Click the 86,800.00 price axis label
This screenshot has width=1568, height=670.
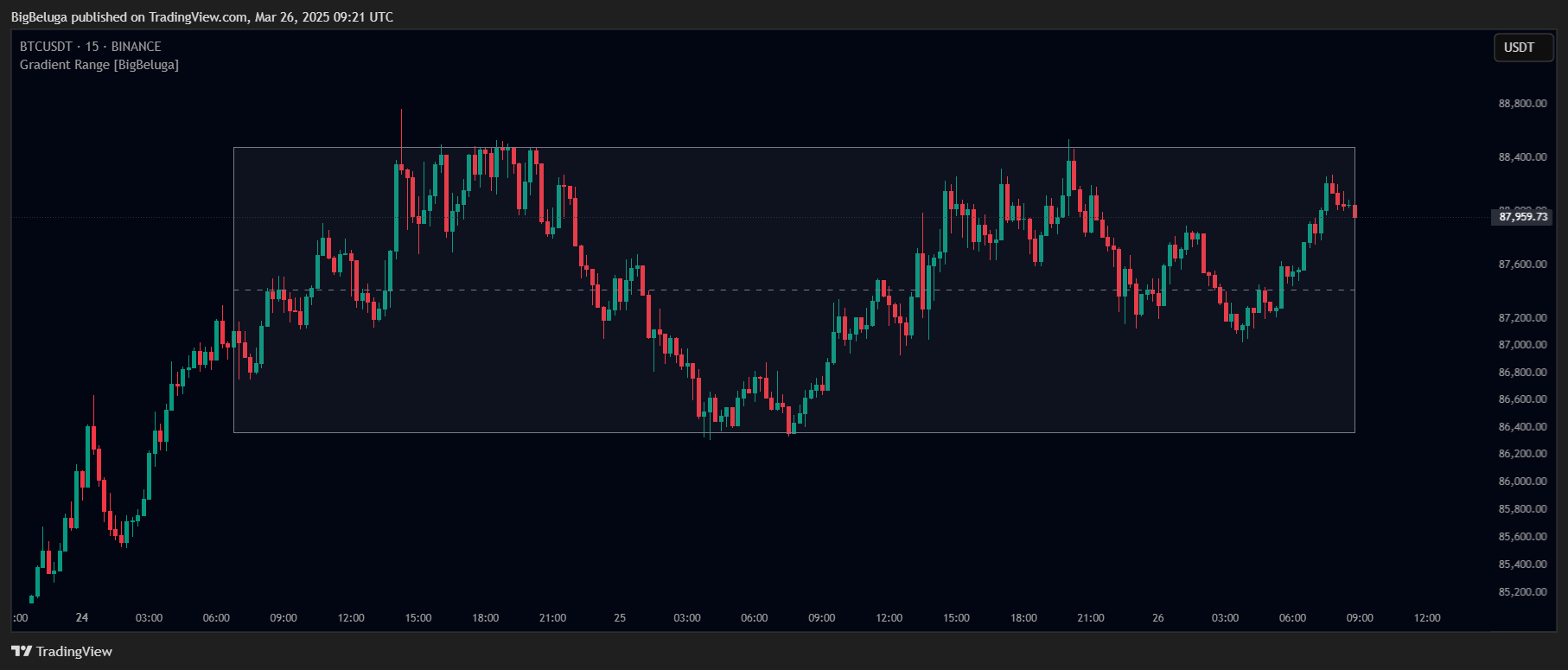click(1522, 373)
